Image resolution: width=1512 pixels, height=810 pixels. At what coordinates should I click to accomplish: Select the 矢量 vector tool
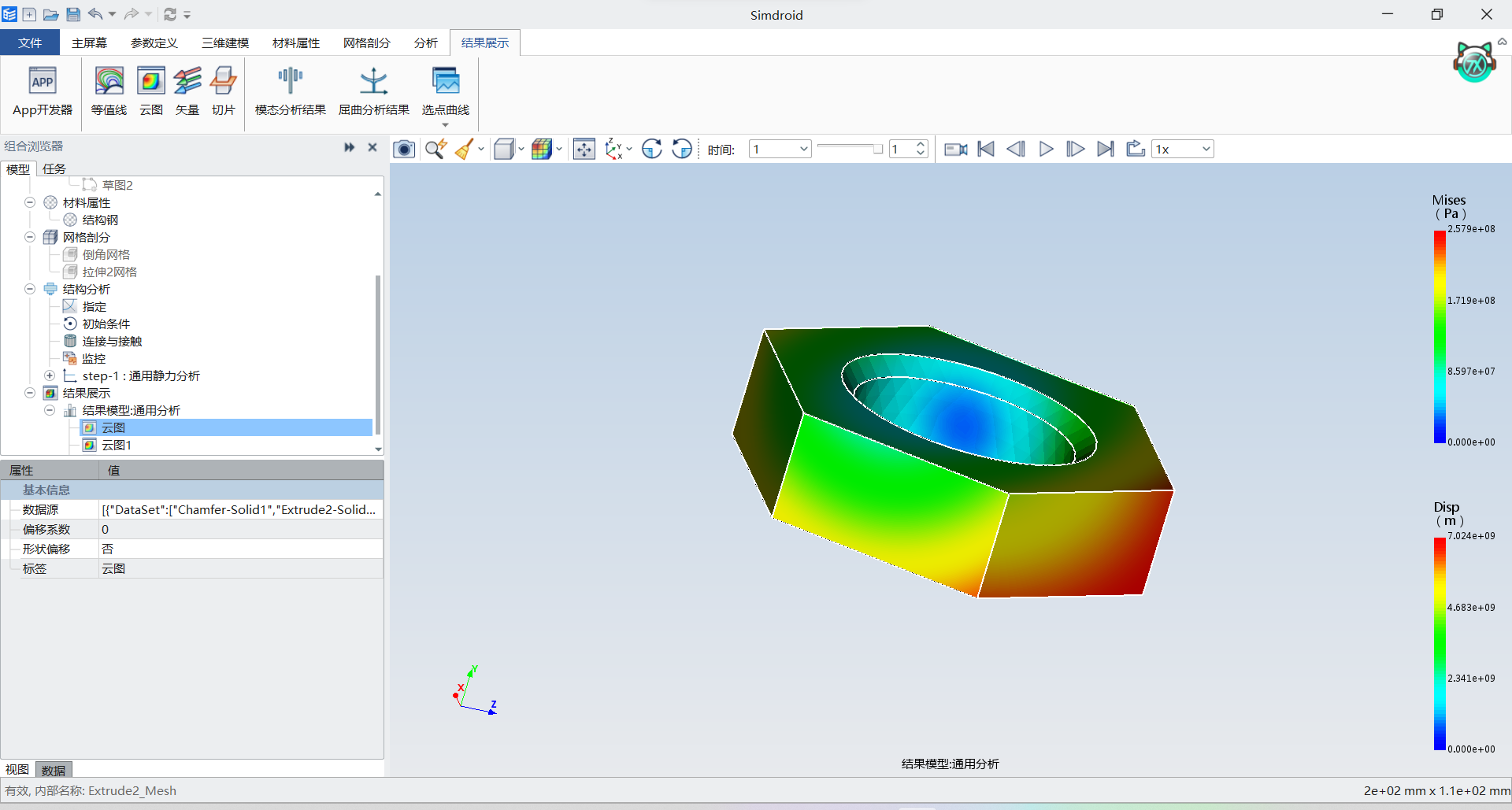tap(187, 92)
